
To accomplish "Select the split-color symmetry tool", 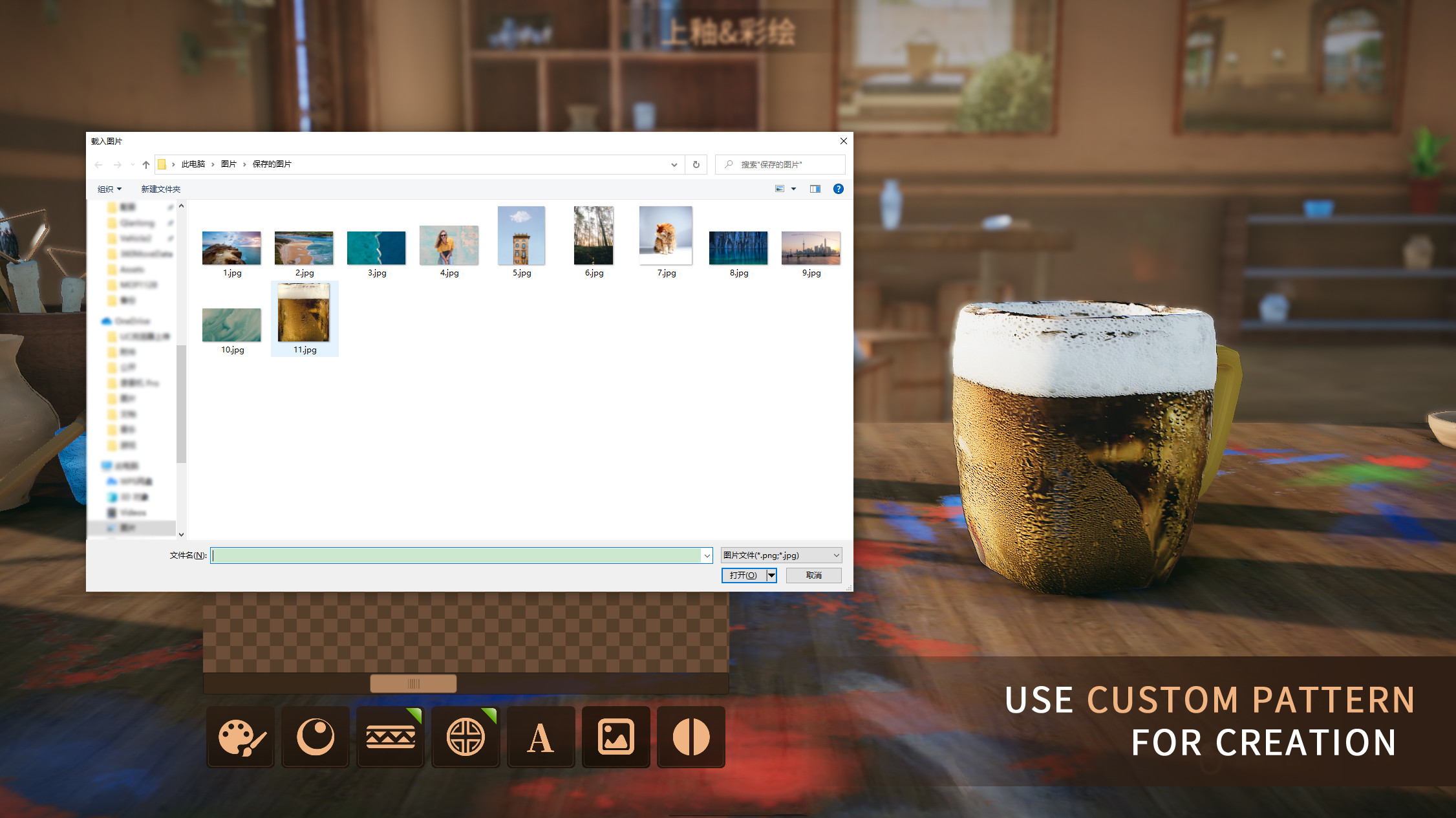I will [691, 737].
